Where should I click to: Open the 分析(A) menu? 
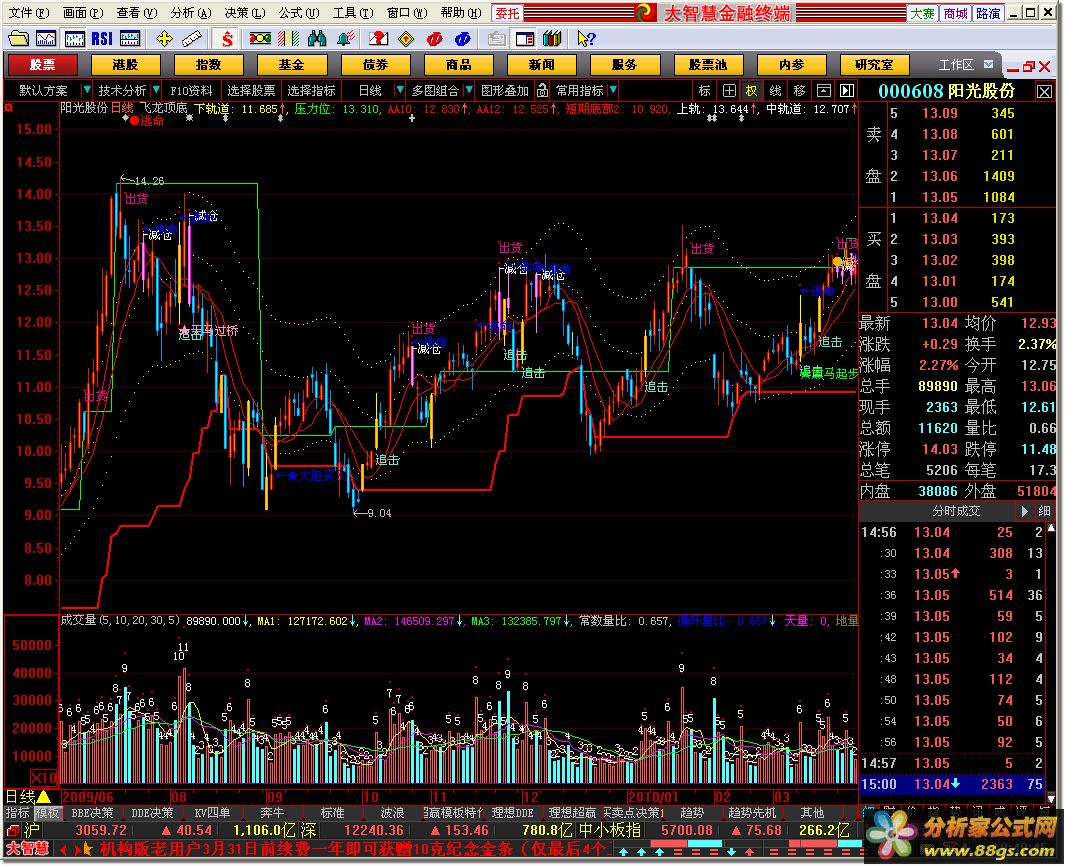click(191, 12)
